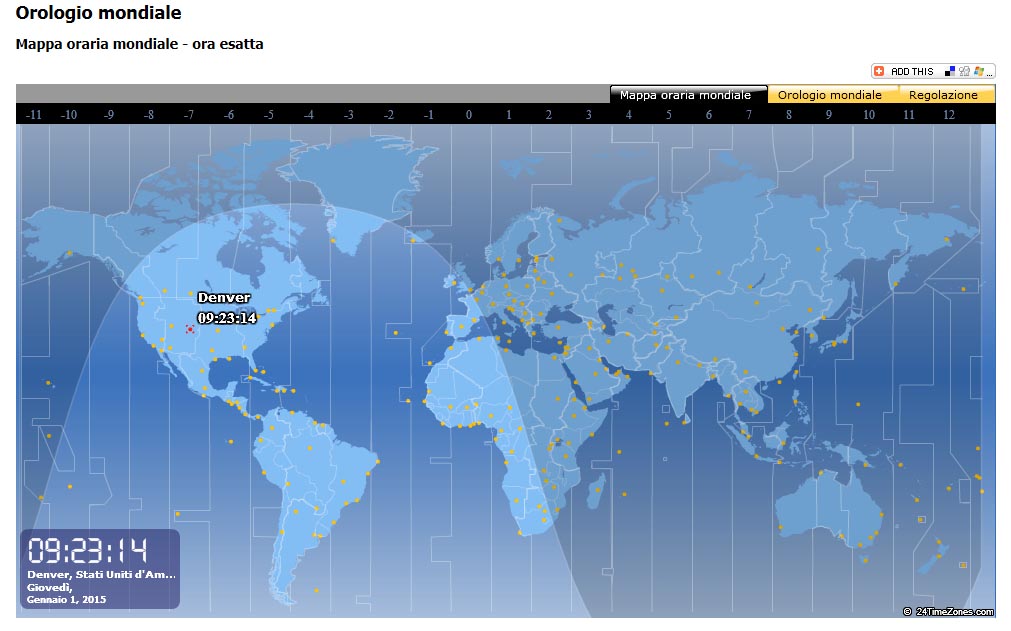
Task: Open the Orologio mondiale tab
Action: click(x=830, y=95)
